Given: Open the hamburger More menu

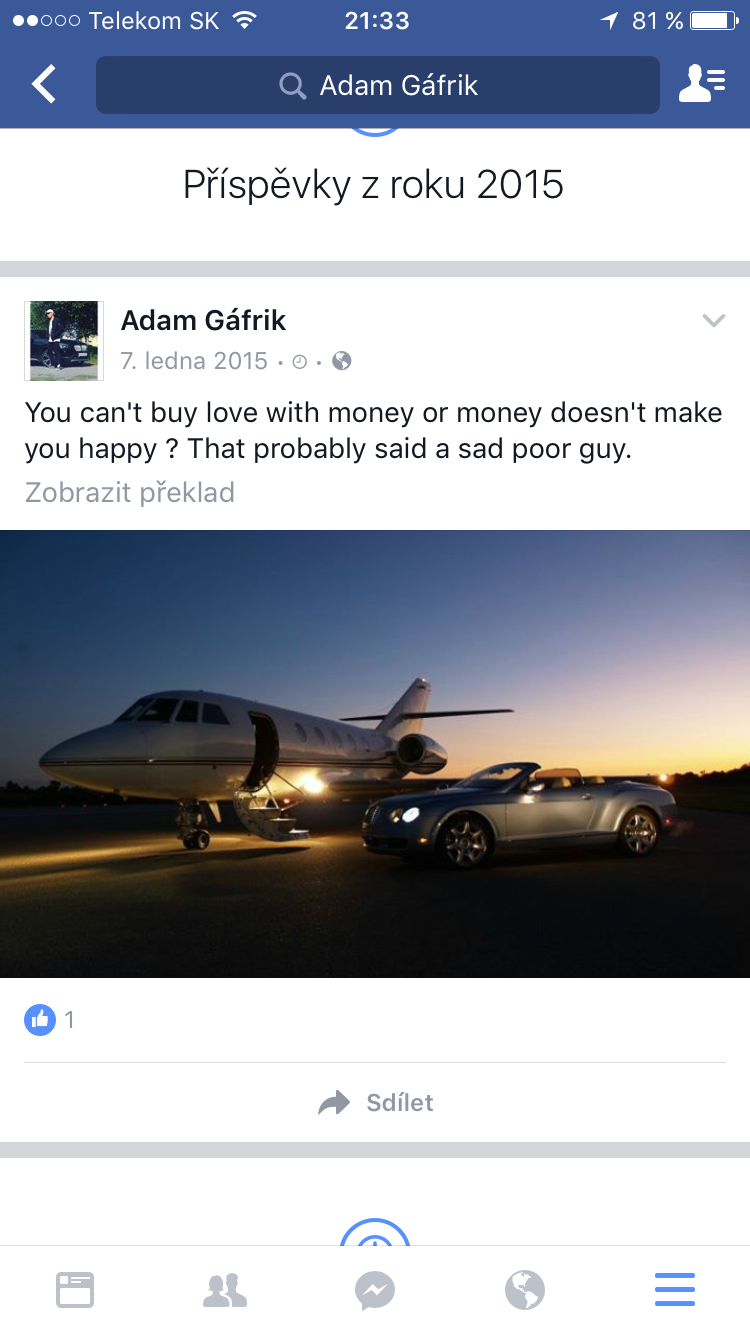Looking at the screenshot, I should click(x=675, y=1290).
